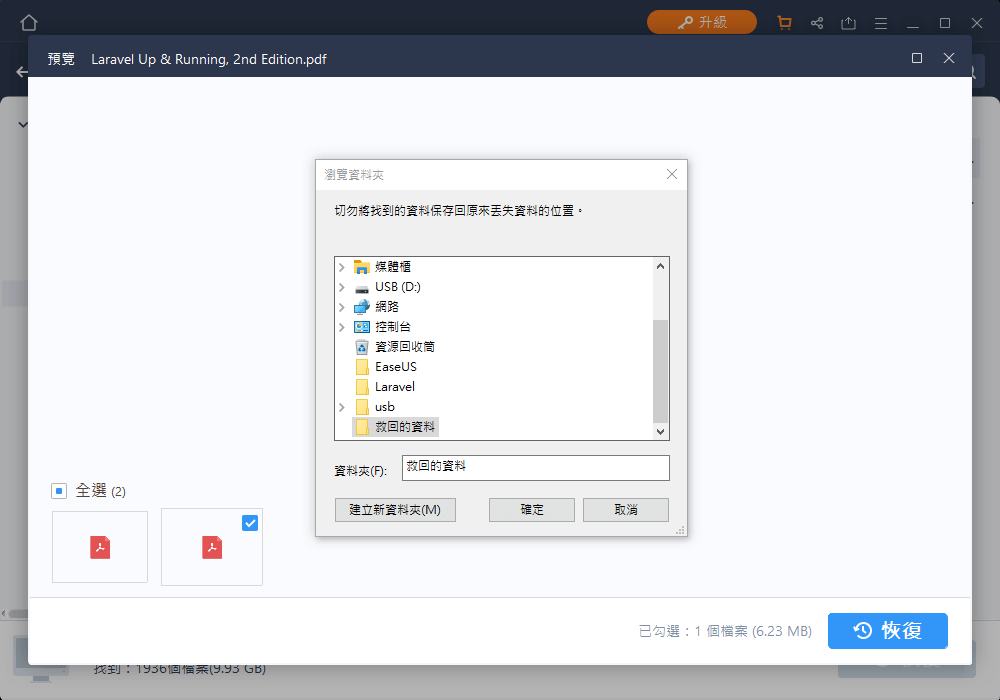Click the USB (D:) drive icon

[x=361, y=286]
